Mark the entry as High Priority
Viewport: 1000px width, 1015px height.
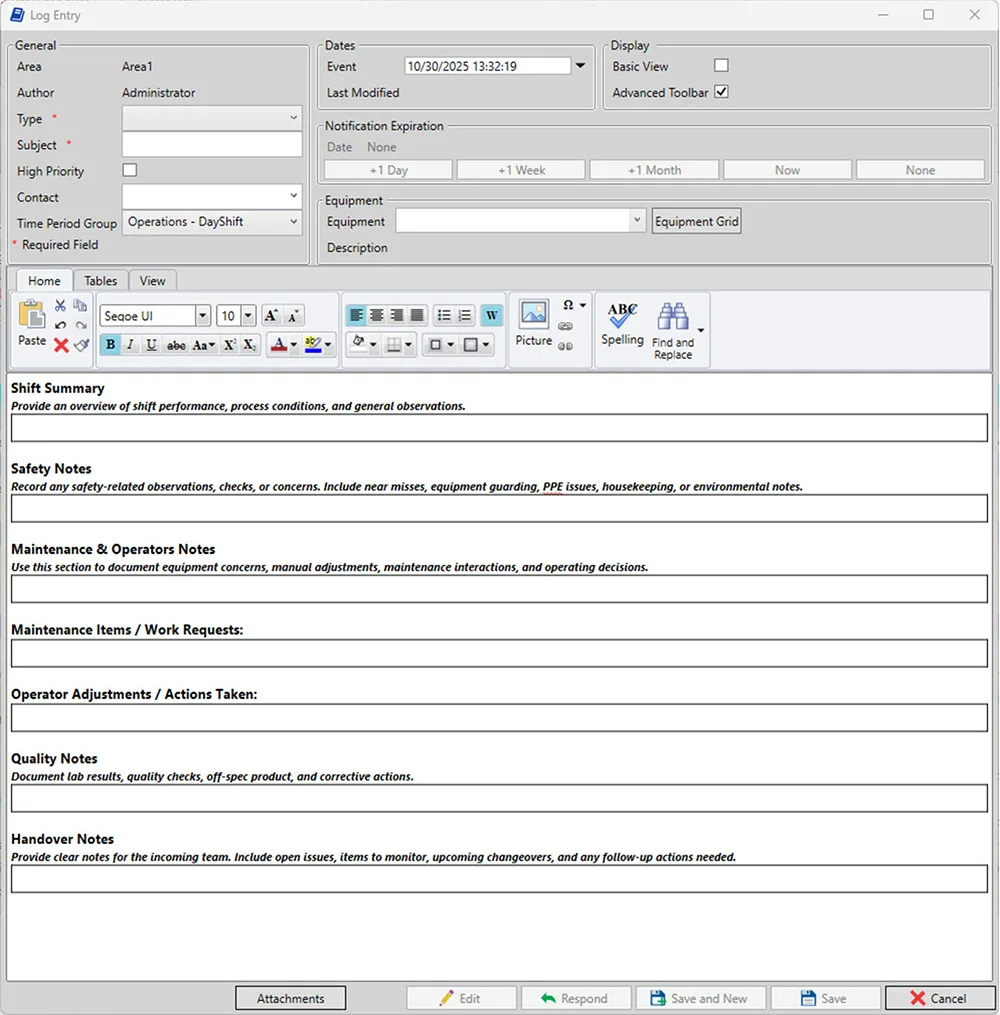click(129, 170)
